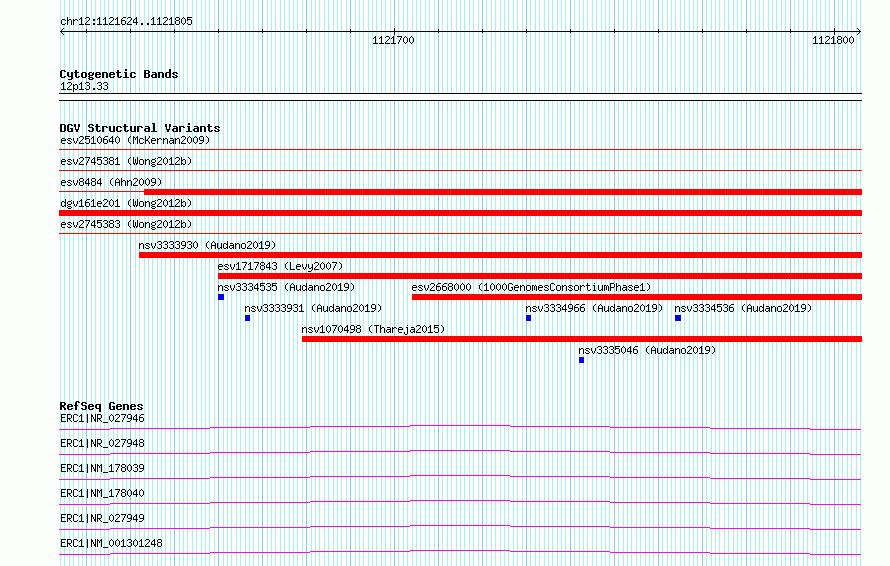Viewport: 890px width, 566px height.
Task: Click the ERC1|NM_178039 transcript label
Action: click(102, 468)
